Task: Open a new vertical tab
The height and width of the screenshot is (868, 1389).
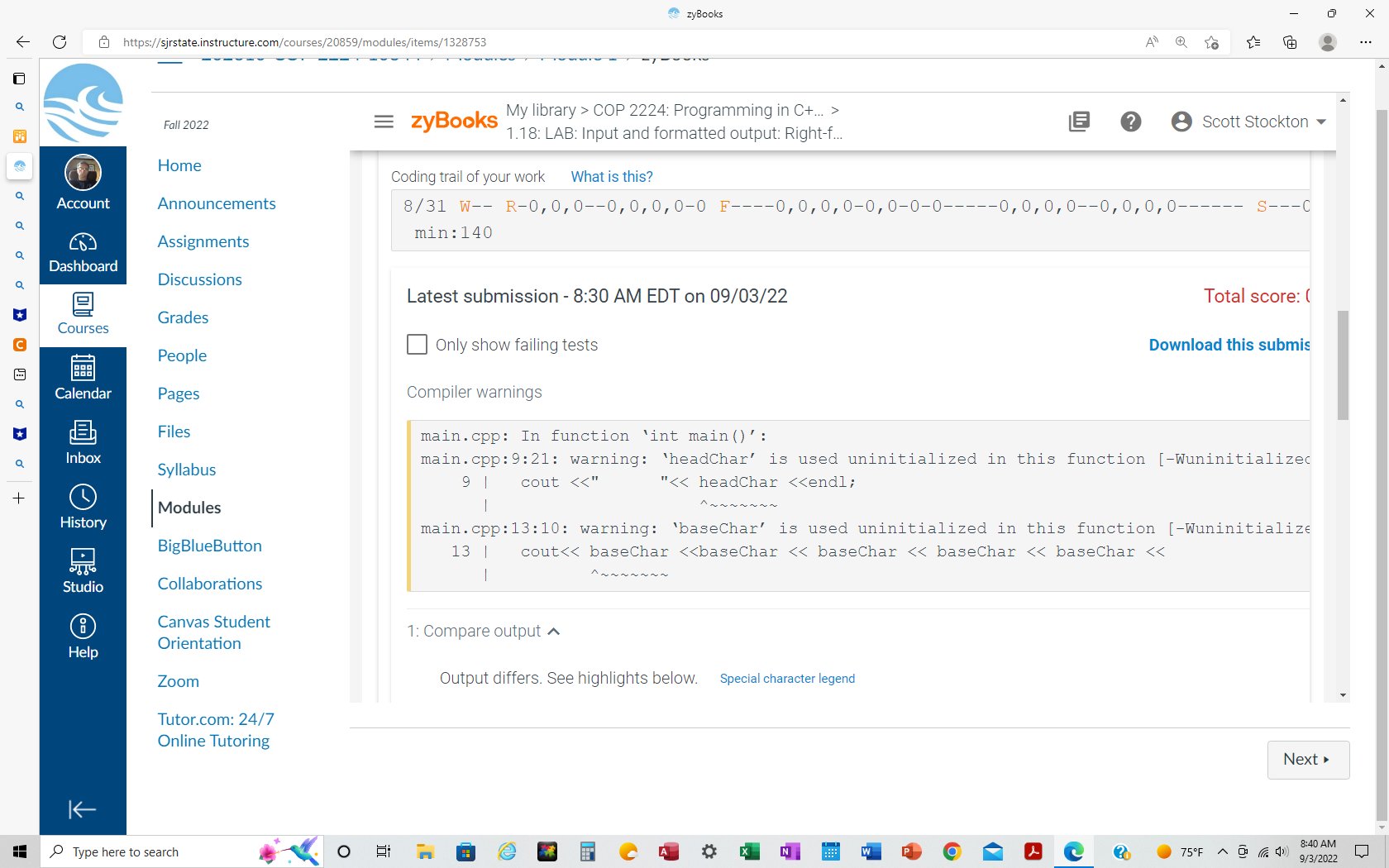Action: (x=19, y=498)
